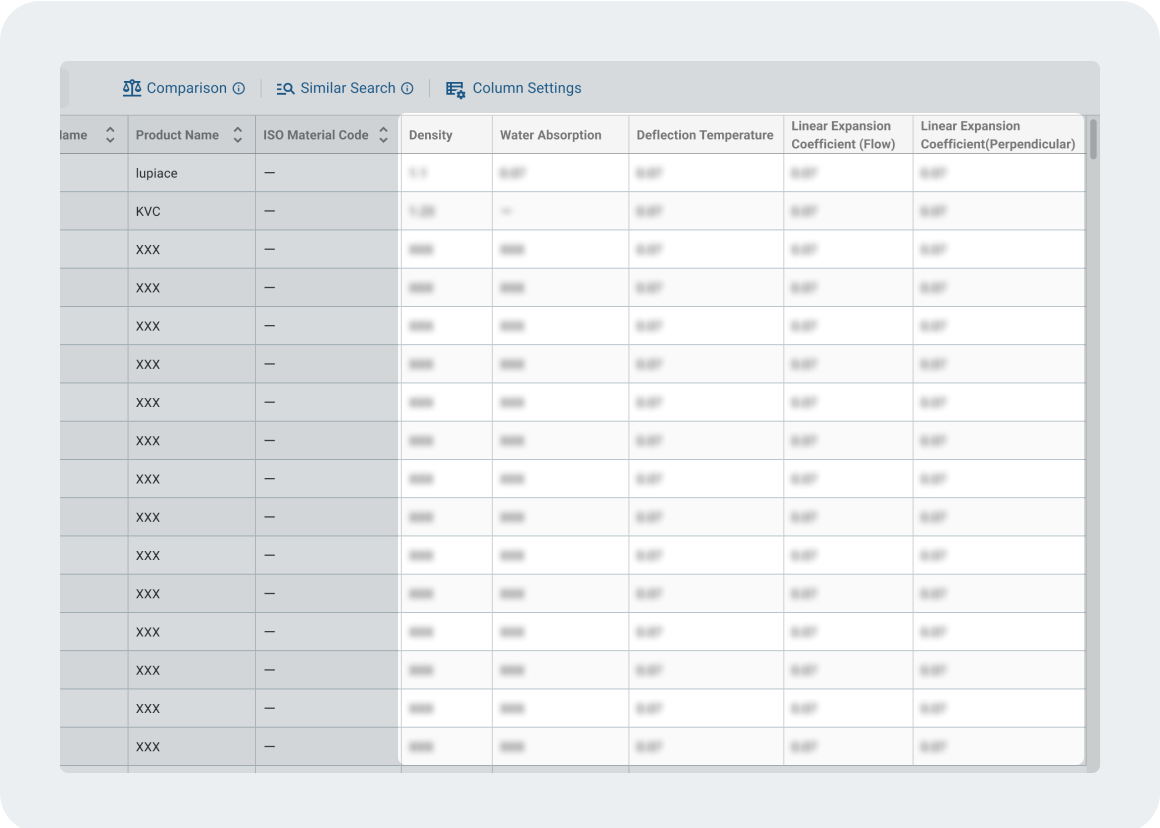Screen dimensions: 1160x828
Task: Select the Density column header
Action: (x=430, y=135)
